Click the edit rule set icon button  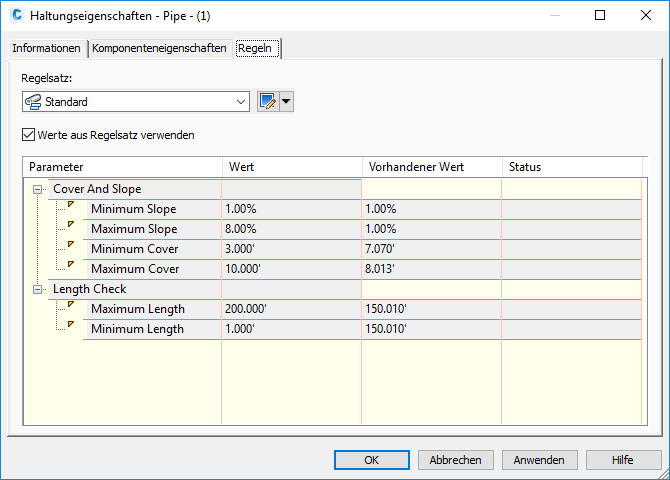pos(267,101)
